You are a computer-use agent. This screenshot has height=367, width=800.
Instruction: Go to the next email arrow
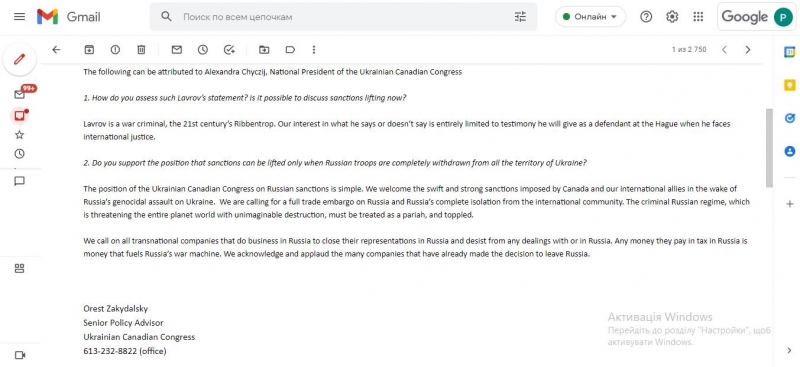(748, 50)
